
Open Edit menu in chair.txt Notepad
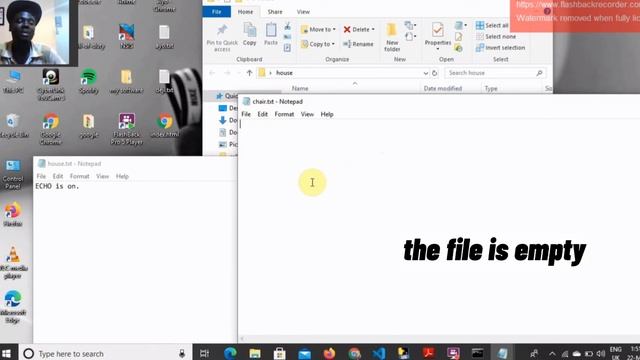[x=262, y=114]
